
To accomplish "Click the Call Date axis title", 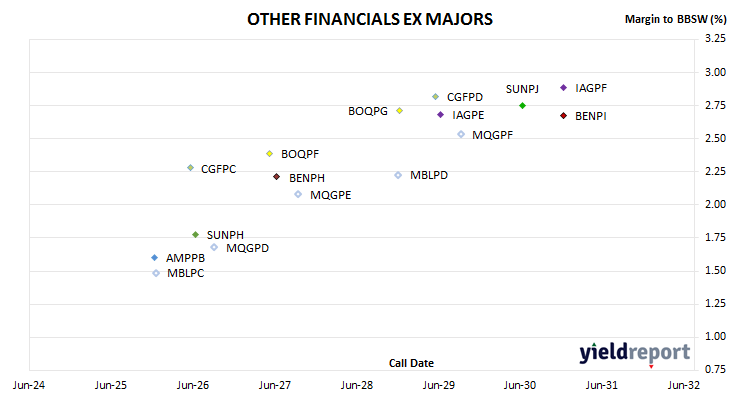I will coord(411,363).
